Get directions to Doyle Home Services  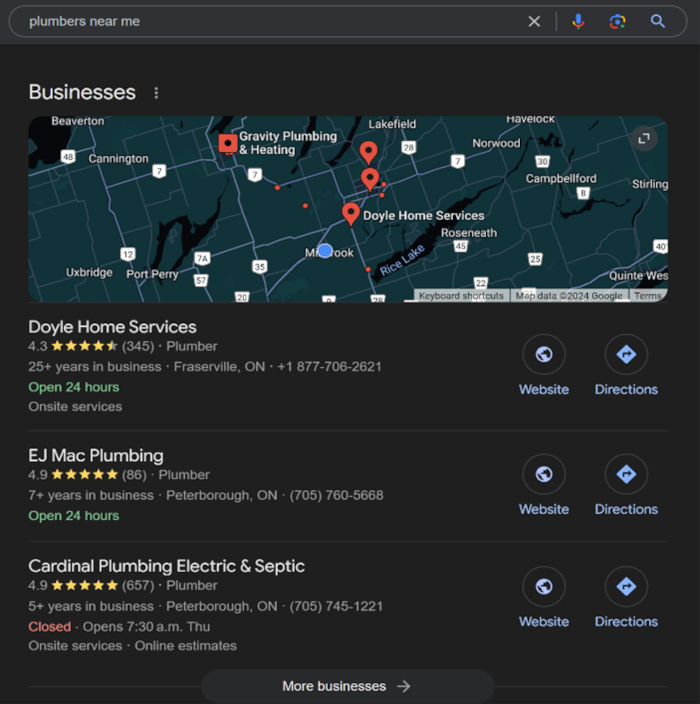pos(626,365)
